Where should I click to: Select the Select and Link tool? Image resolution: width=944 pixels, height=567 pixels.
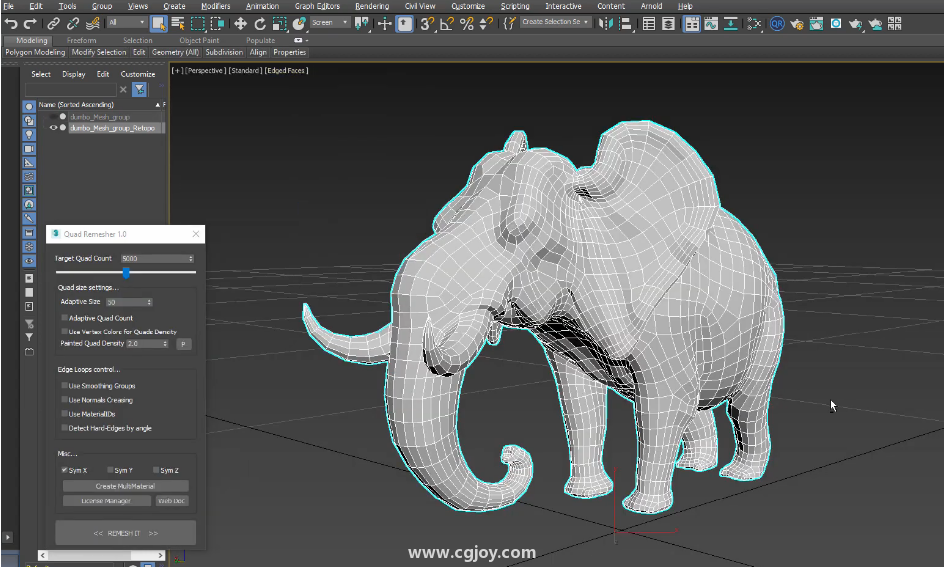pos(54,23)
